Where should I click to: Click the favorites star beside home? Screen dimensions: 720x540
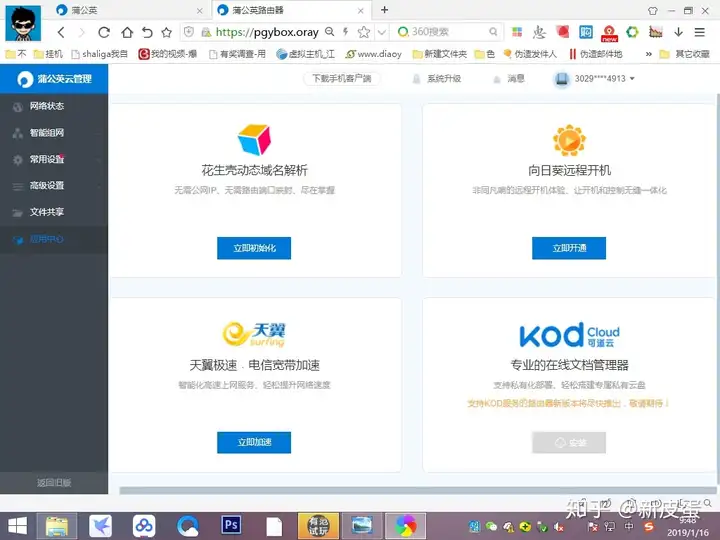click(167, 32)
